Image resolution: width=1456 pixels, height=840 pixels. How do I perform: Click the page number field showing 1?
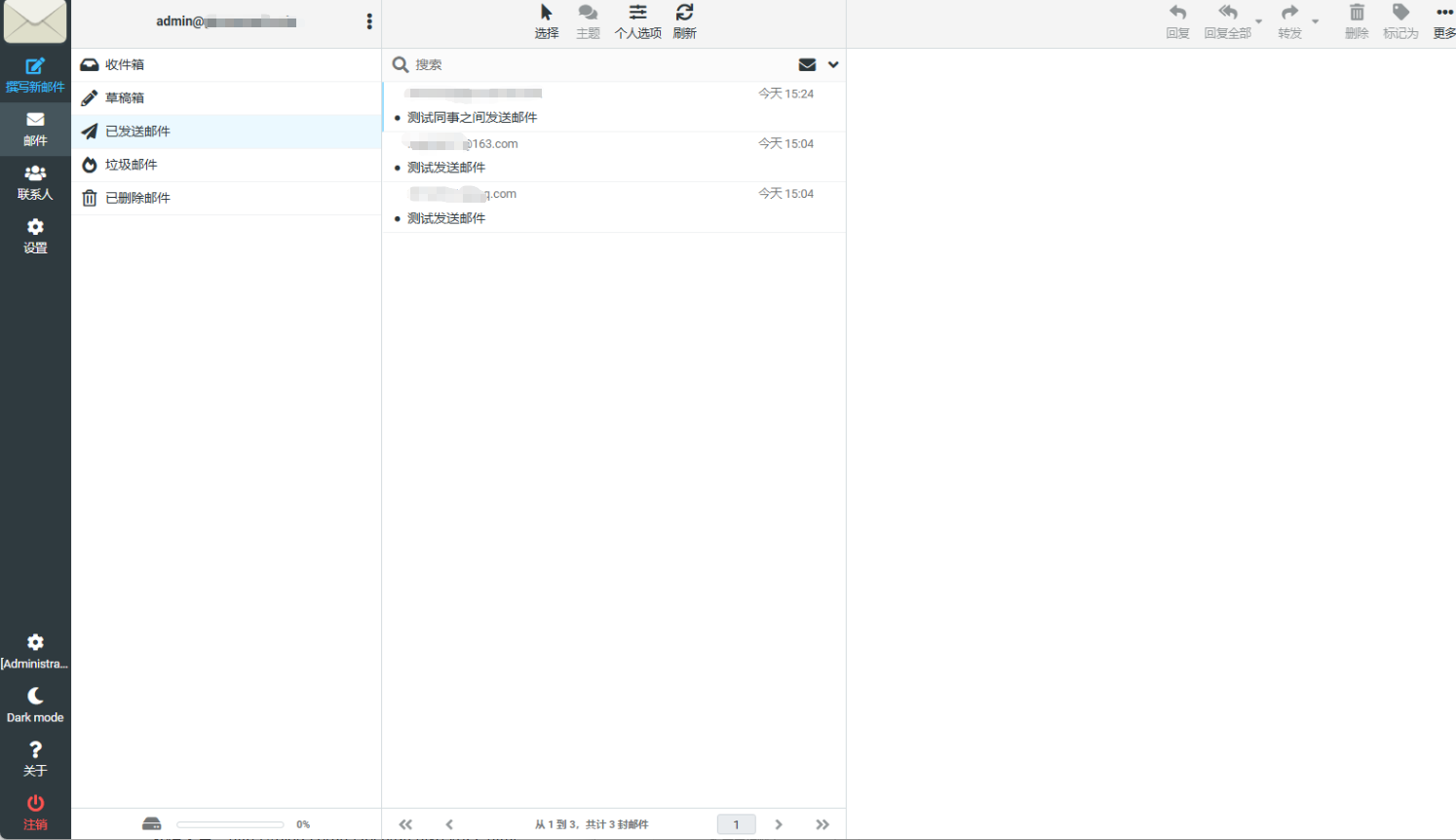pos(736,824)
